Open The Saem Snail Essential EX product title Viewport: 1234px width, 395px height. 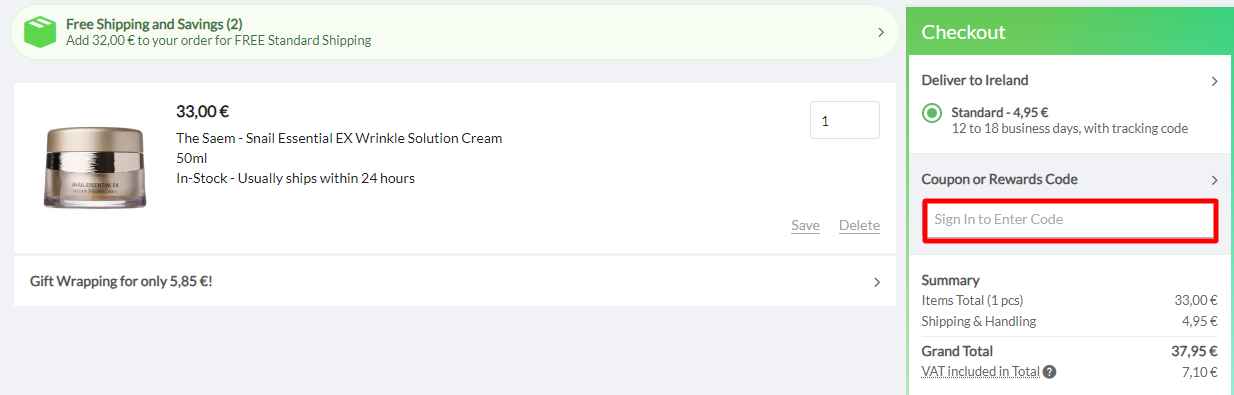(x=339, y=138)
